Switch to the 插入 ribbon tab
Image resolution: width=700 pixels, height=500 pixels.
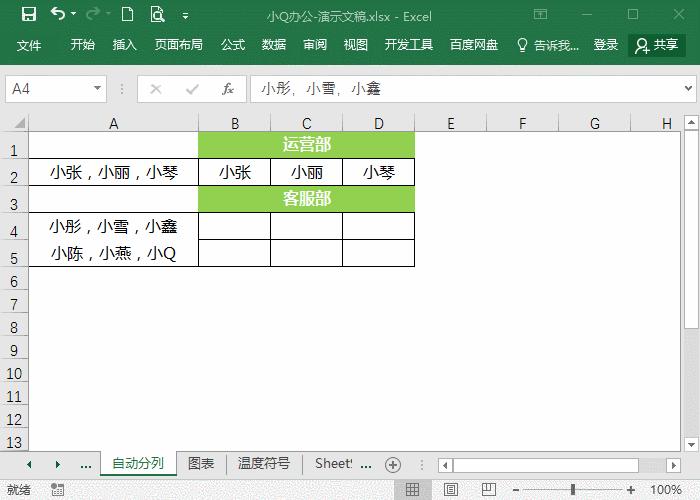click(x=125, y=45)
